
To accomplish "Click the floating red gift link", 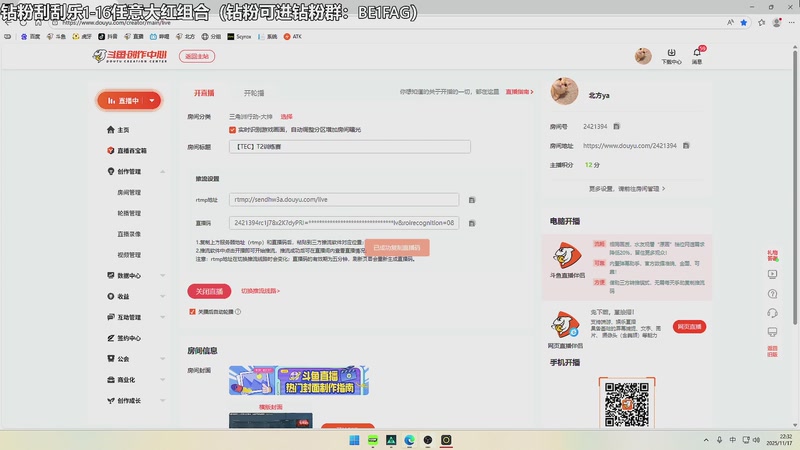I will coord(772,255).
